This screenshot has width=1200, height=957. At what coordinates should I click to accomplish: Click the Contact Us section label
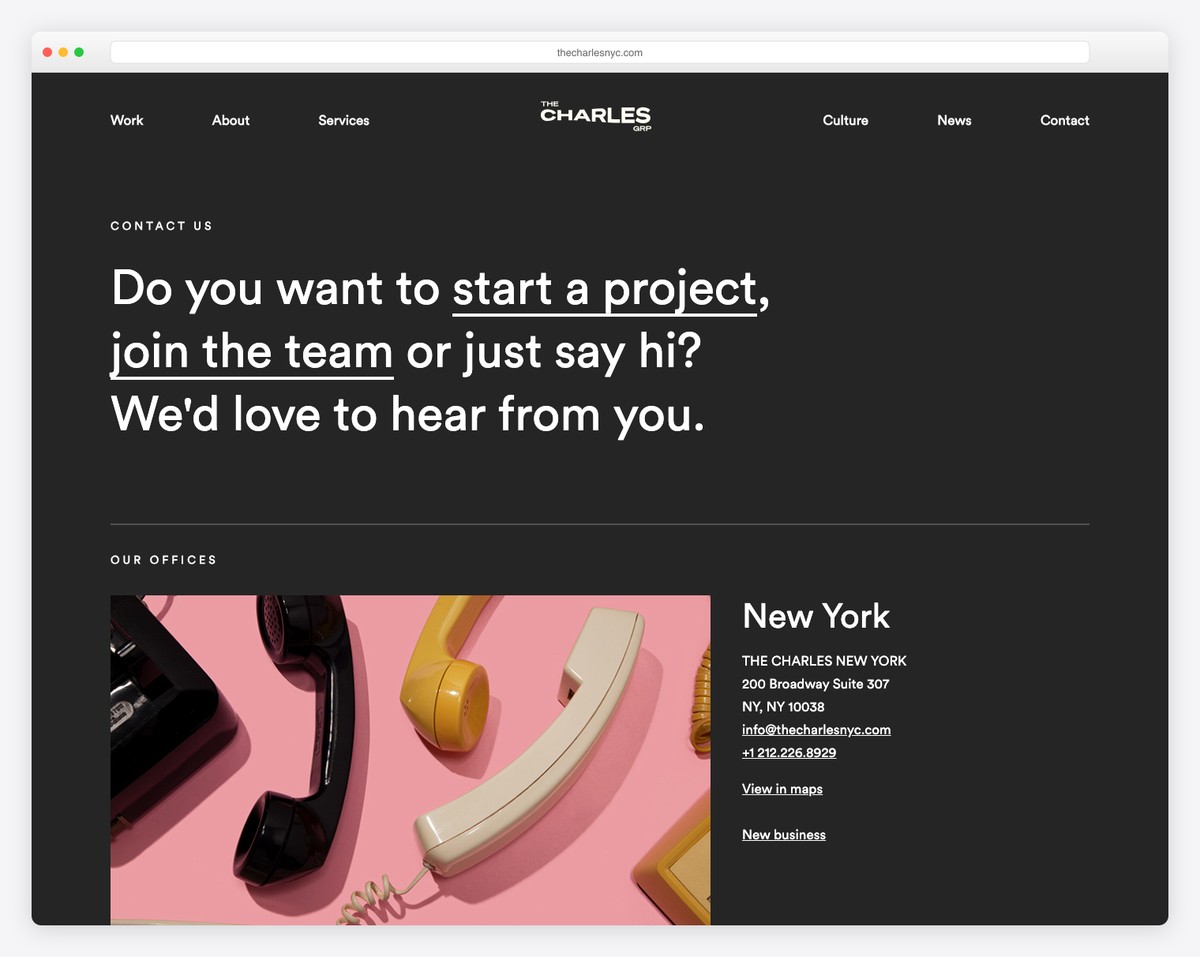[x=162, y=226]
